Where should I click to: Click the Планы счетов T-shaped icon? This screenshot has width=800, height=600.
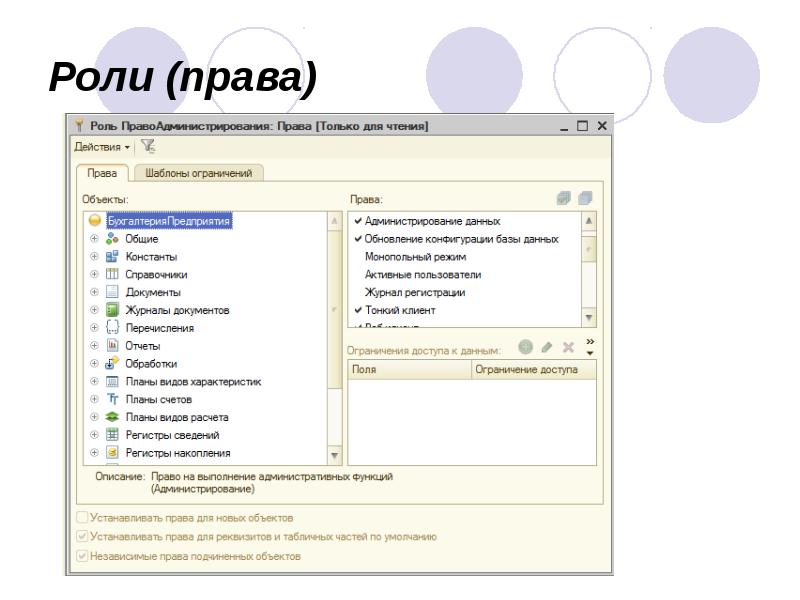(112, 399)
